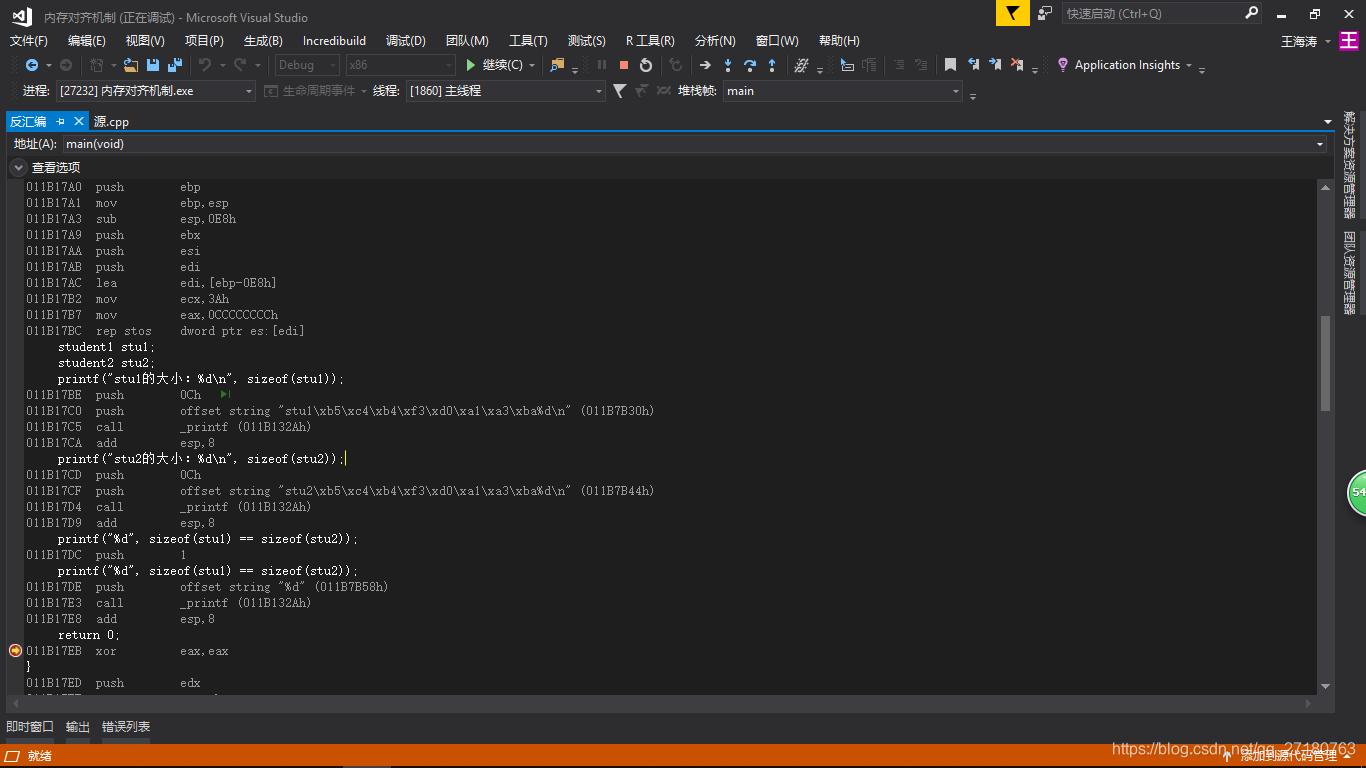Click the Application Insights lightbulb icon
The image size is (1366, 768).
[x=1062, y=65]
